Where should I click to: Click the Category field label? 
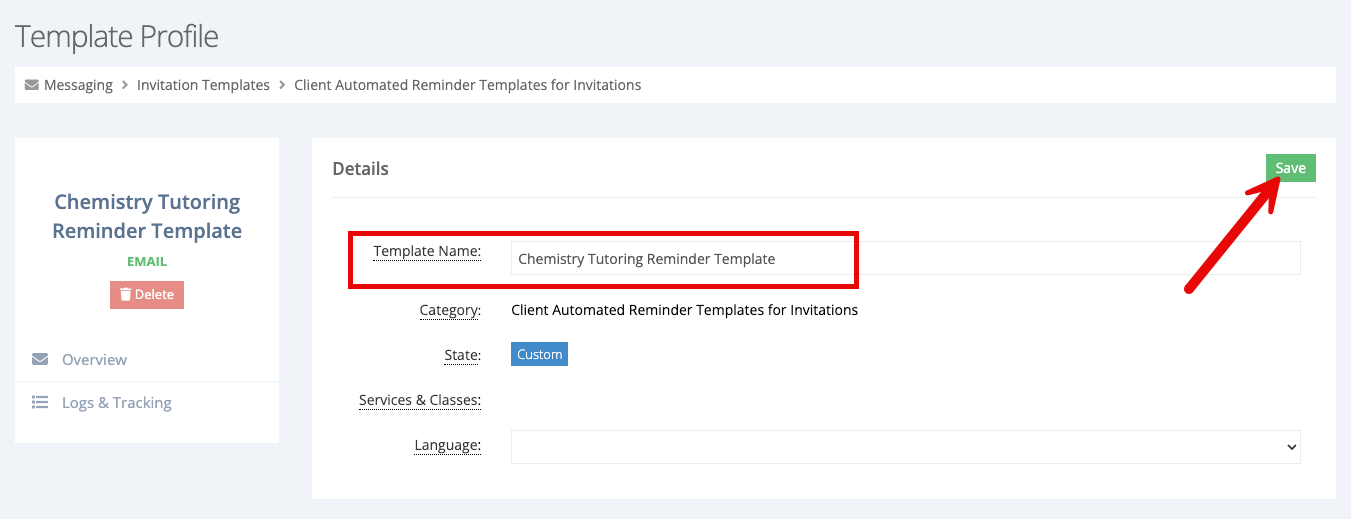click(450, 310)
